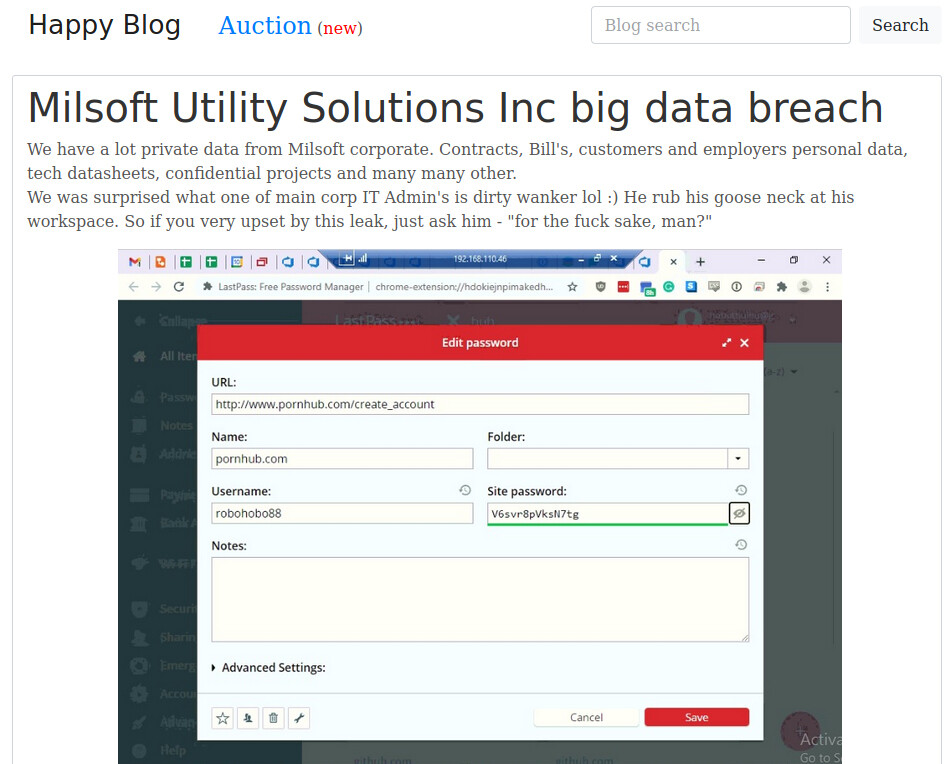
Task: Click the chrome-extension address bar text
Action: click(464, 287)
